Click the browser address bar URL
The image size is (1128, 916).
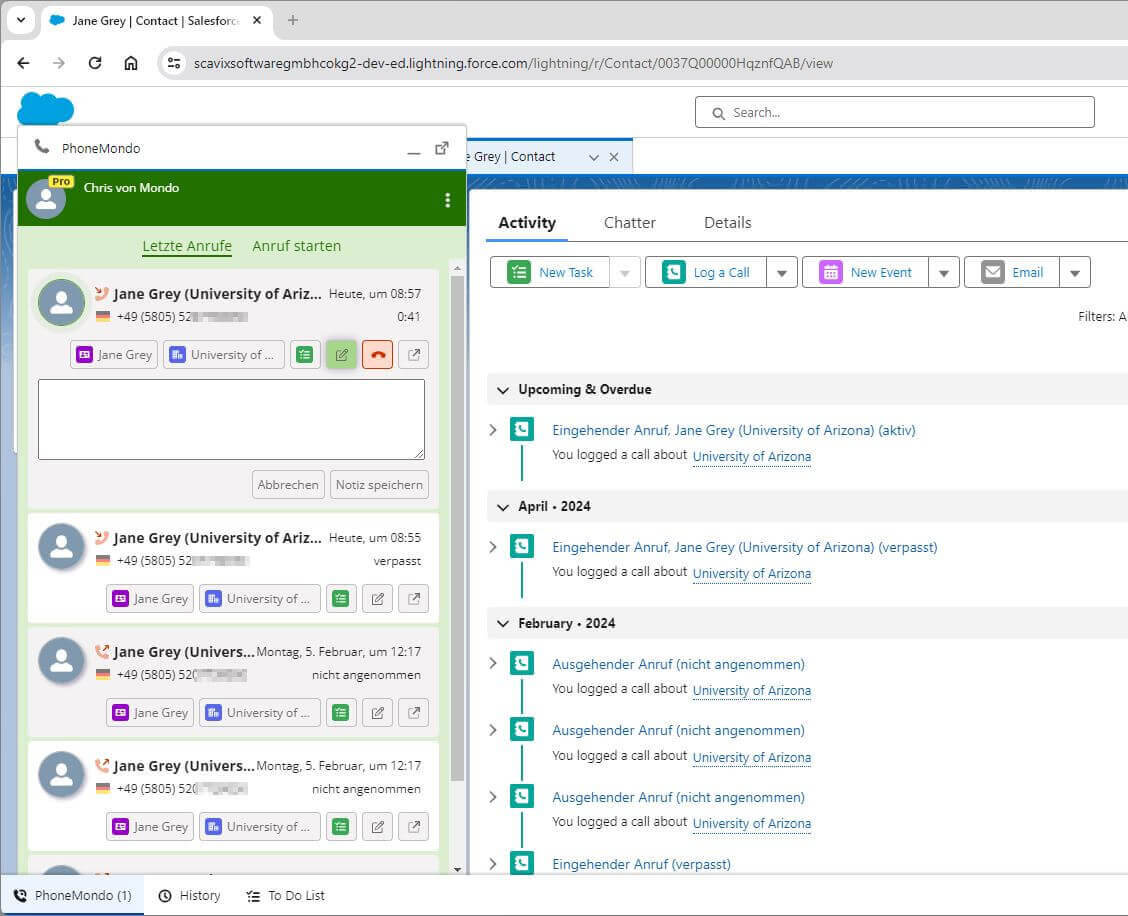tap(513, 63)
